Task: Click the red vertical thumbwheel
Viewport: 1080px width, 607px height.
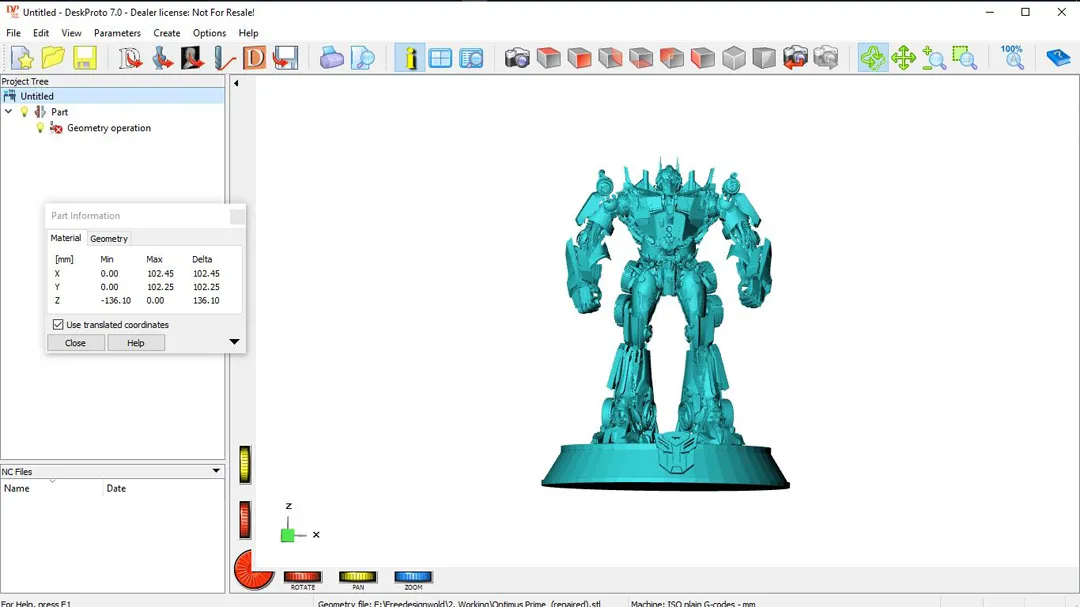Action: [x=245, y=519]
